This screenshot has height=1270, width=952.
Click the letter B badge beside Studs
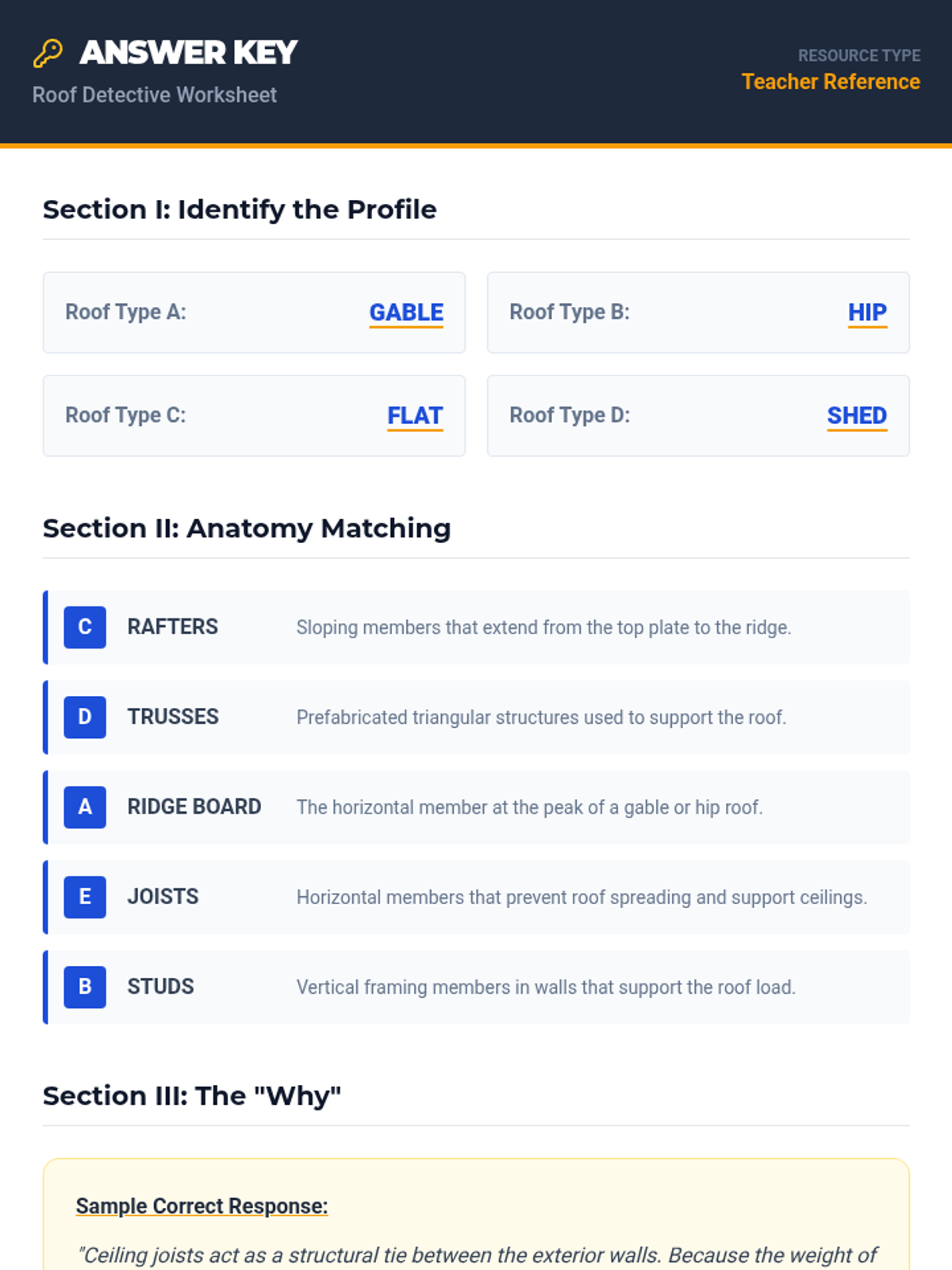pos(85,987)
